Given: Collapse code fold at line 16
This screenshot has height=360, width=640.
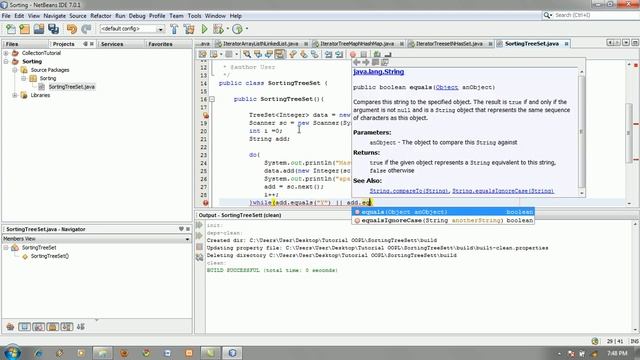Looking at the screenshot, I should [212, 99].
